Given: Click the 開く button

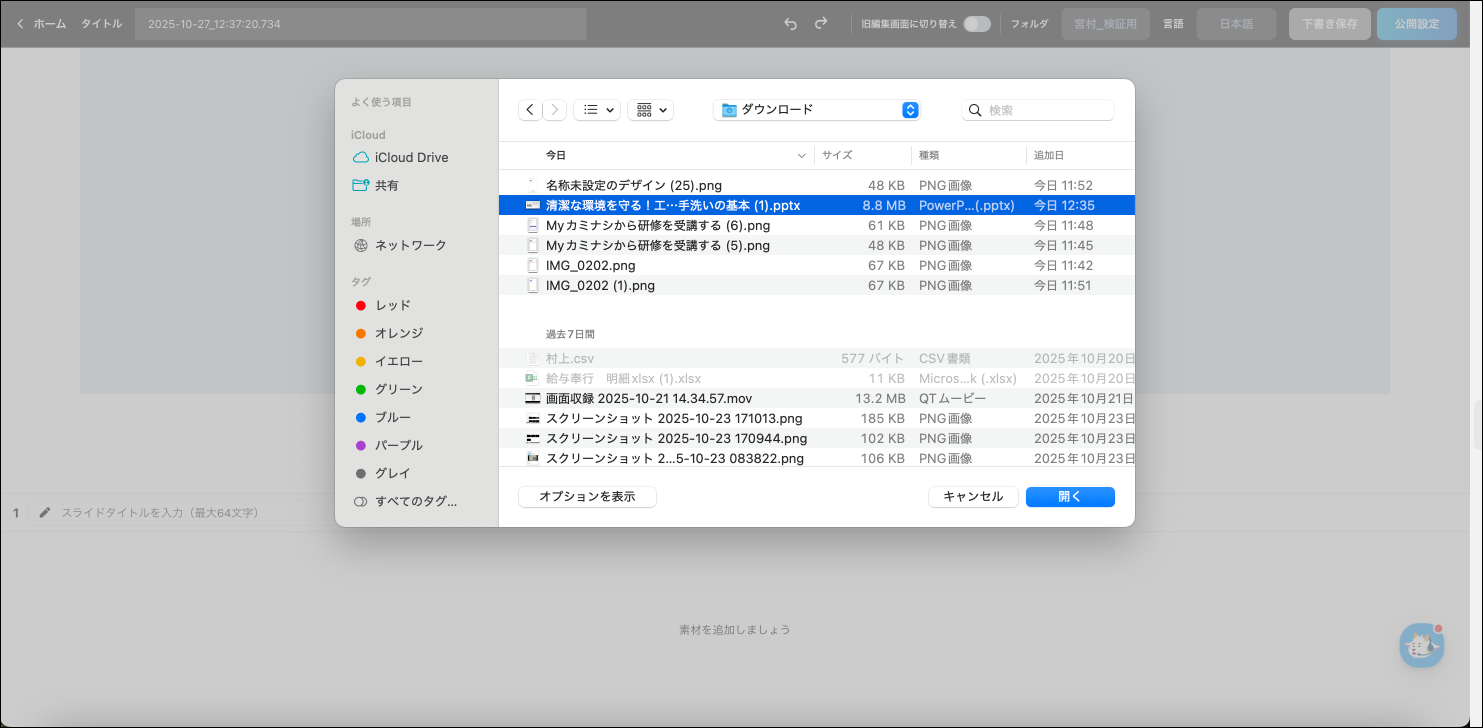Looking at the screenshot, I should click(1070, 497).
